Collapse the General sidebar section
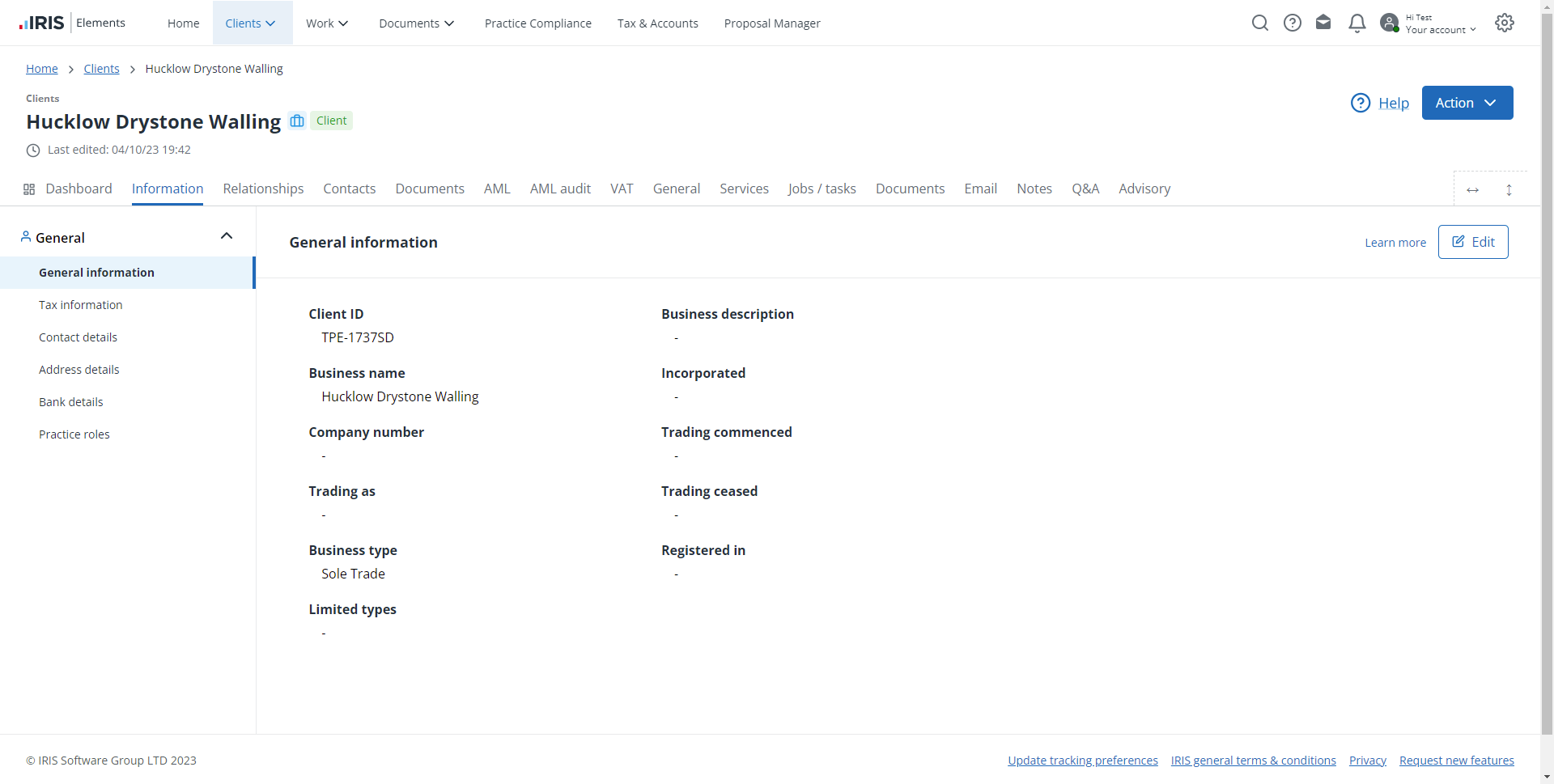The image size is (1554, 784). coord(227,236)
